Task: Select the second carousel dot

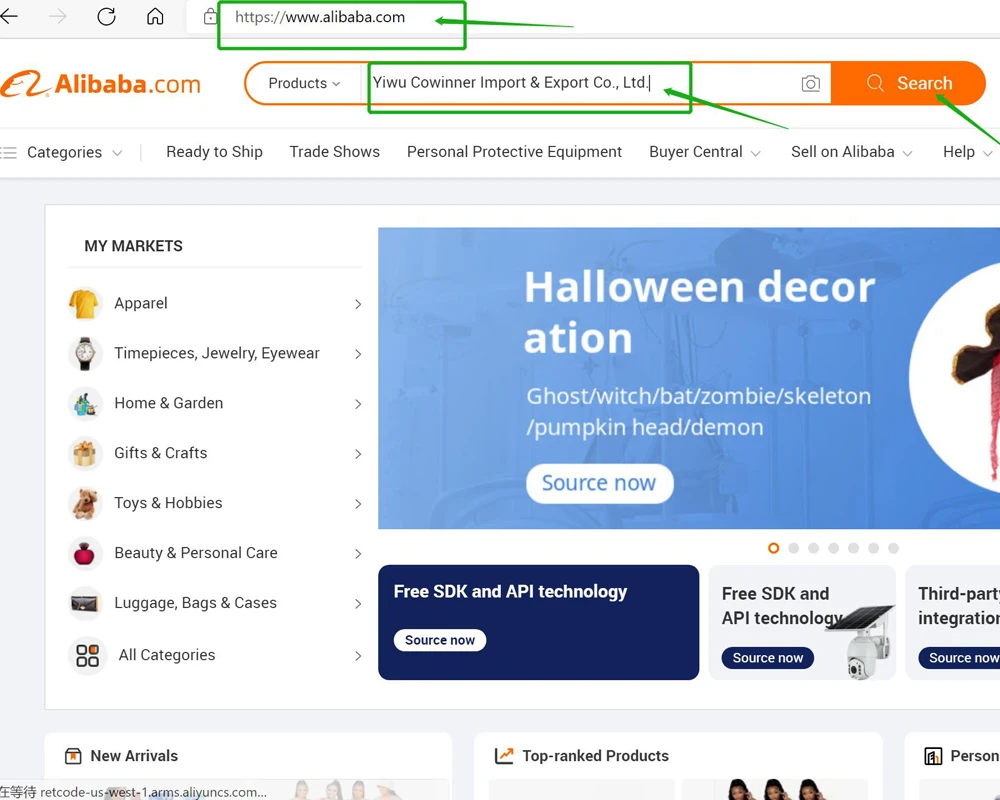Action: pos(793,548)
